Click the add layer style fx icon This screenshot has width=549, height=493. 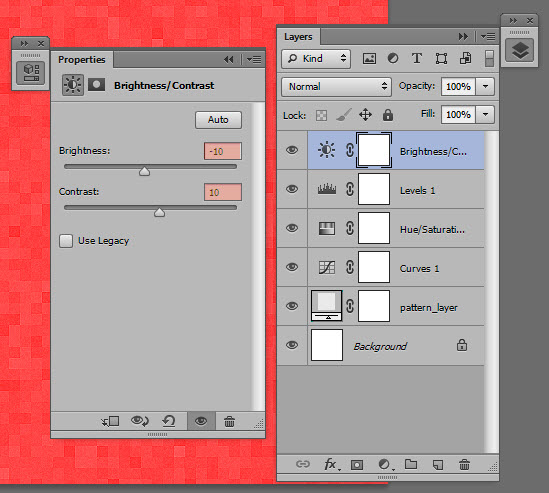(331, 465)
